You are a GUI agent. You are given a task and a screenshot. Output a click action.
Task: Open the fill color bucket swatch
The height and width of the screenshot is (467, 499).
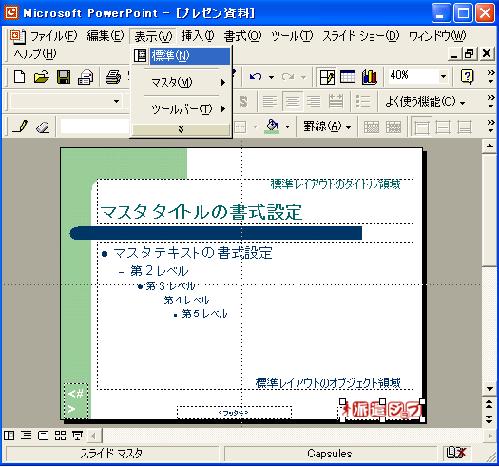coord(273,126)
